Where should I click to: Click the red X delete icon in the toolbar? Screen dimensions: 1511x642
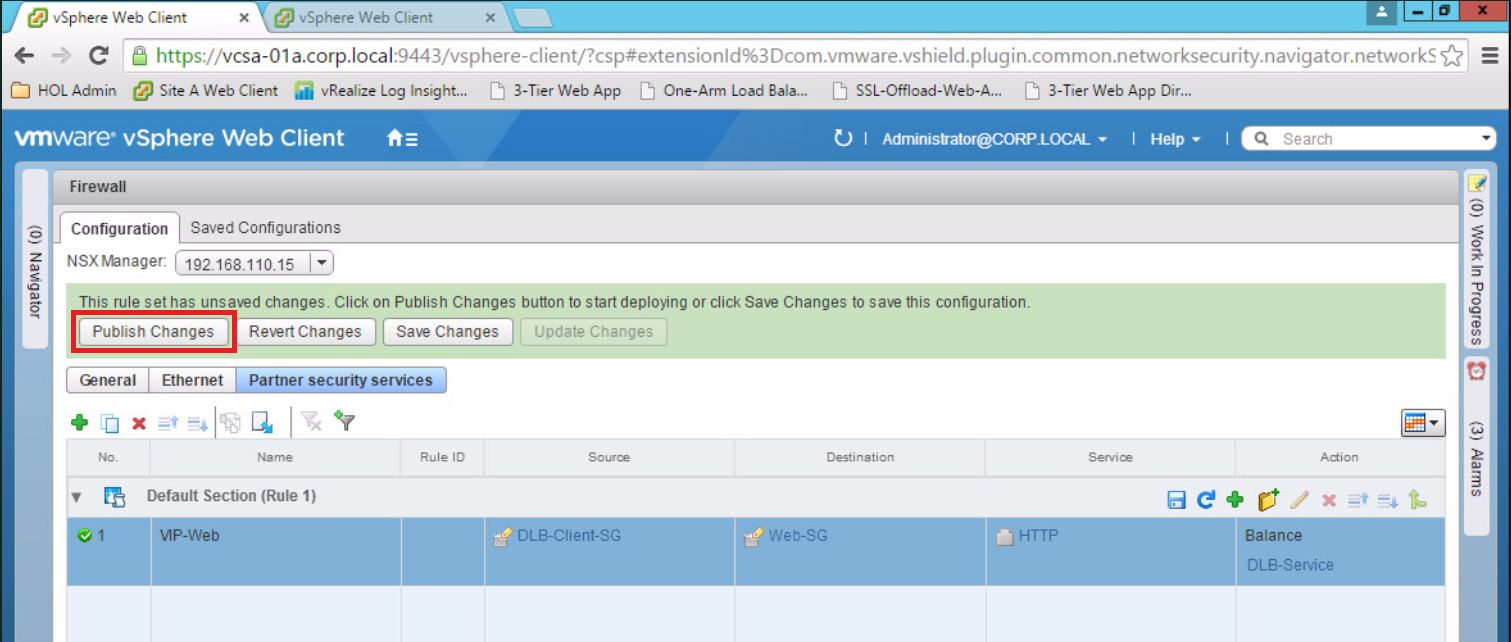139,423
